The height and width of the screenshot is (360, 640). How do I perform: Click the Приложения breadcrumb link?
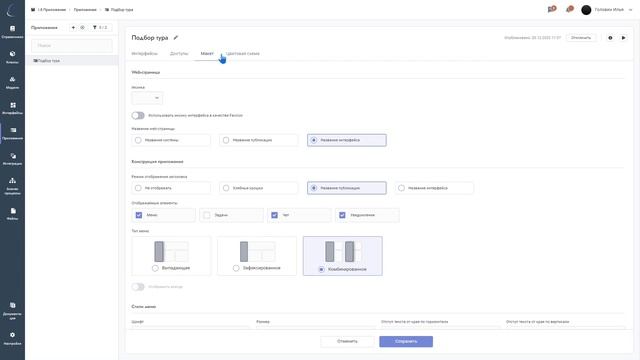85,9
